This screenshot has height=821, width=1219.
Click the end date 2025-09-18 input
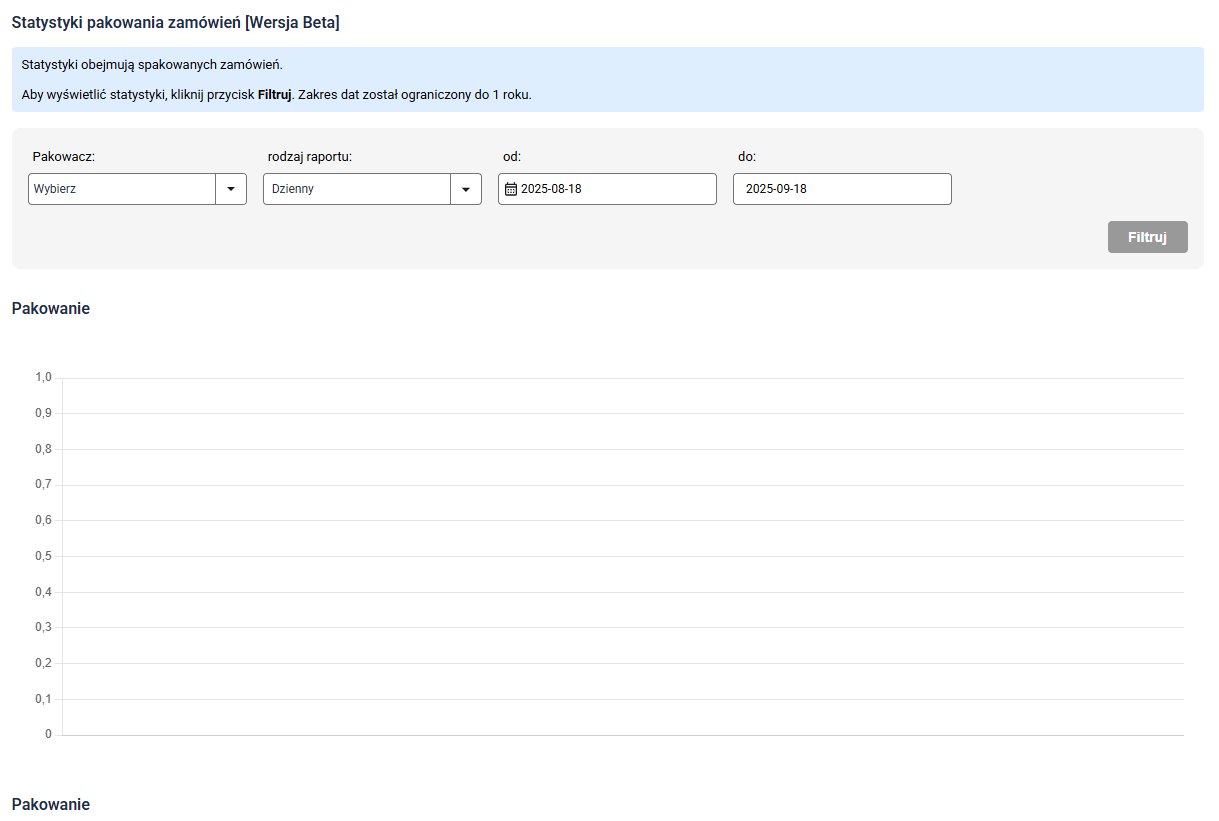tap(842, 189)
